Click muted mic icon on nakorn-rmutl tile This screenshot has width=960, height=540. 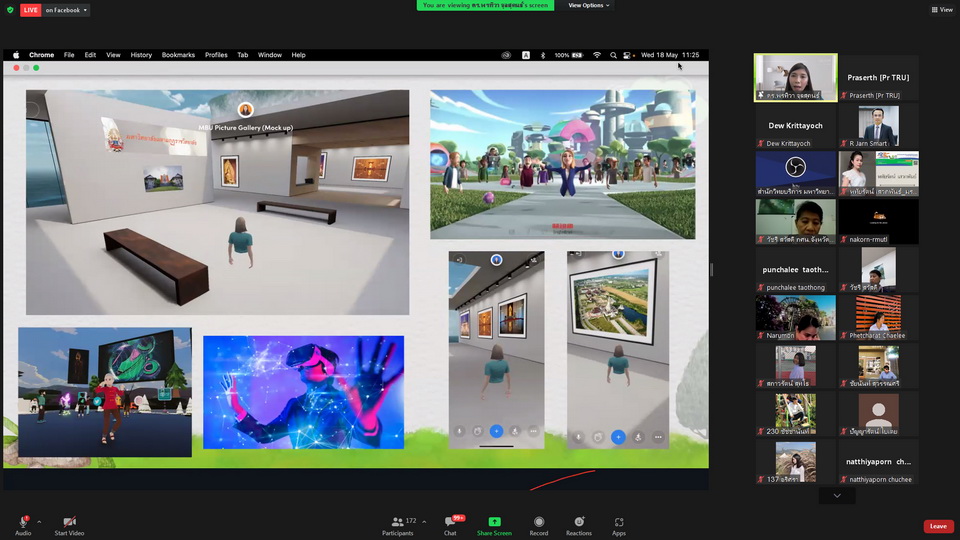tap(844, 239)
